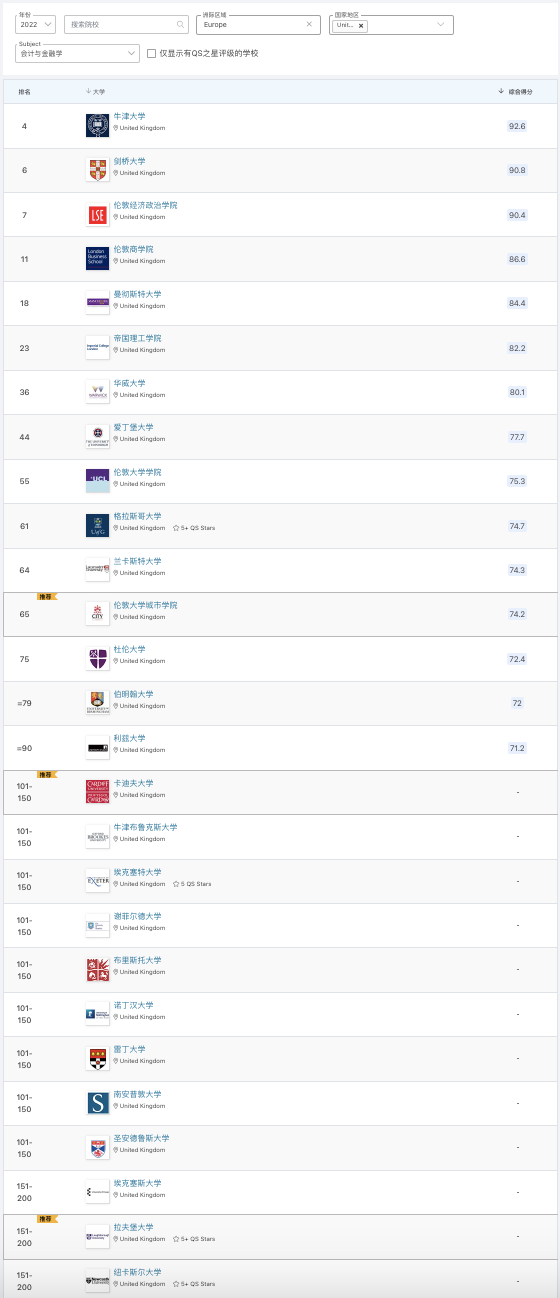
Task: Click the 搜索院校 search field
Action: [126, 24]
